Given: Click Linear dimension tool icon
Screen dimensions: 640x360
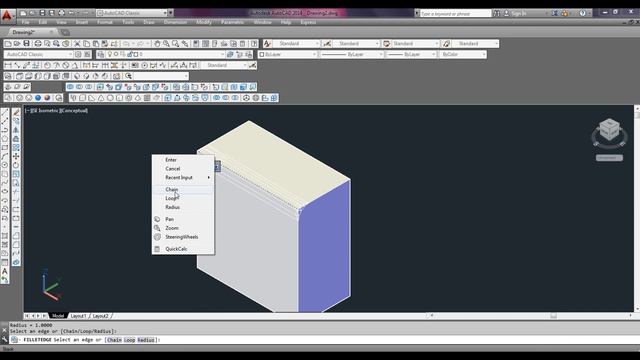Looking at the screenshot, I should pyautogui.click(x=8, y=65).
